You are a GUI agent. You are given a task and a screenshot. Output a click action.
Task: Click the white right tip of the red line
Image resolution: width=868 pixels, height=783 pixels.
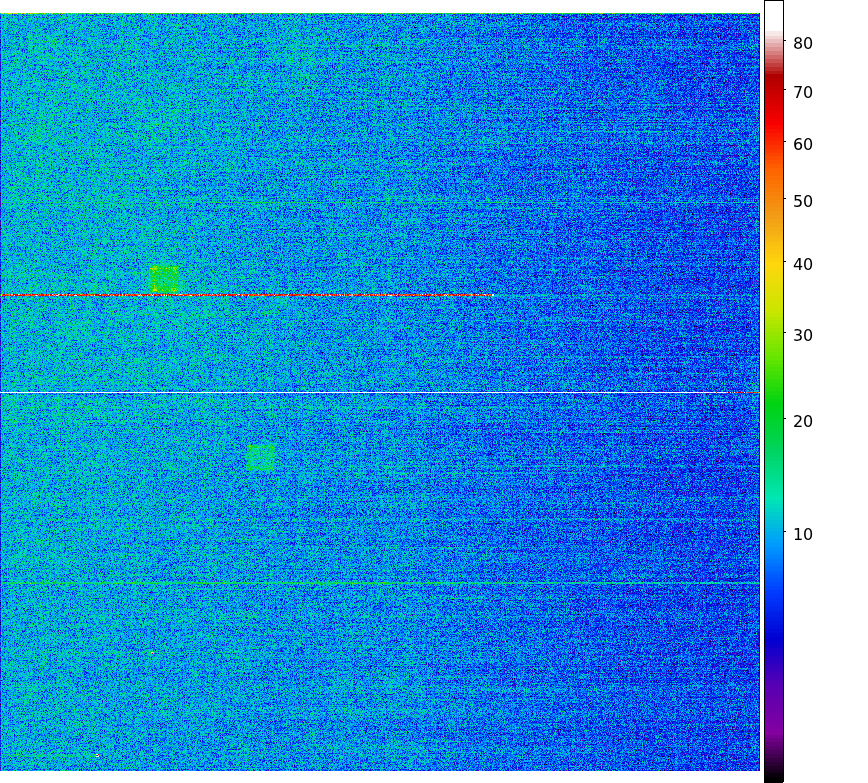click(491, 295)
